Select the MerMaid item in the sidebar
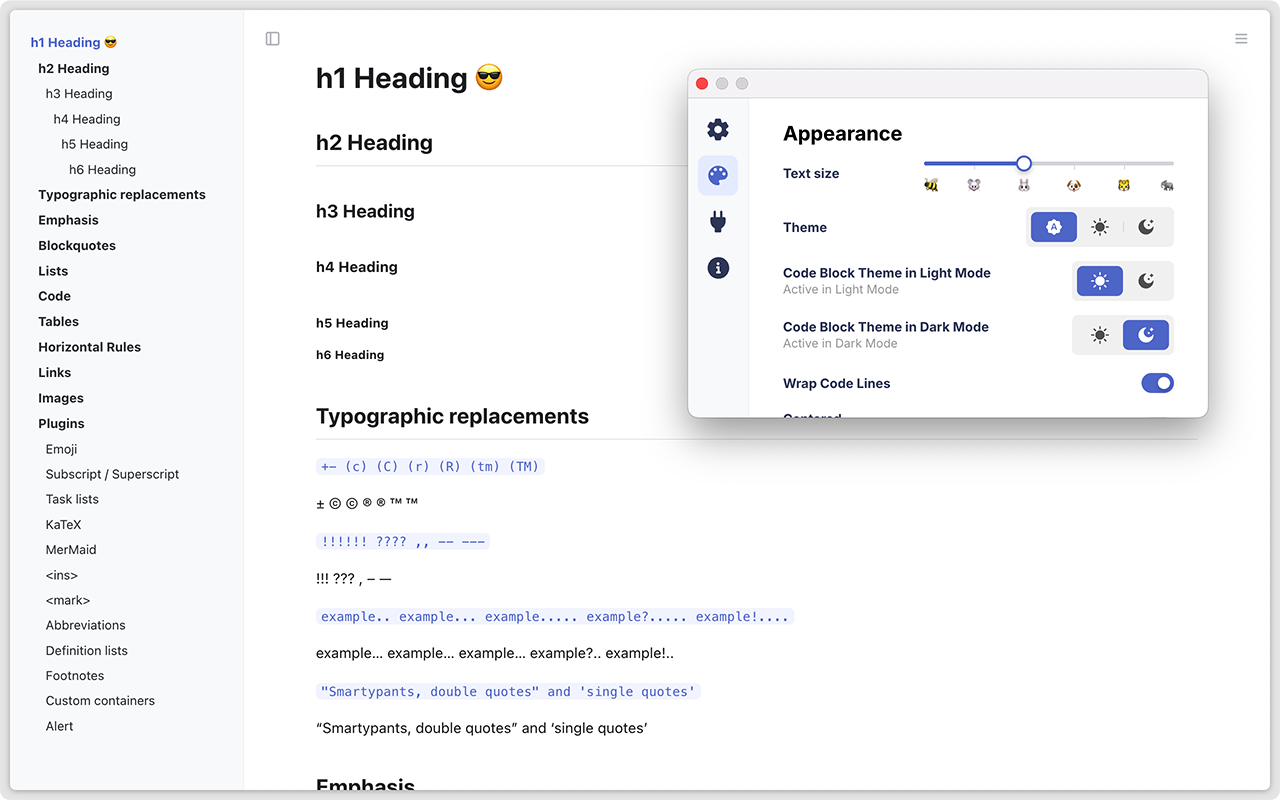The width and height of the screenshot is (1280, 800). click(x=70, y=549)
